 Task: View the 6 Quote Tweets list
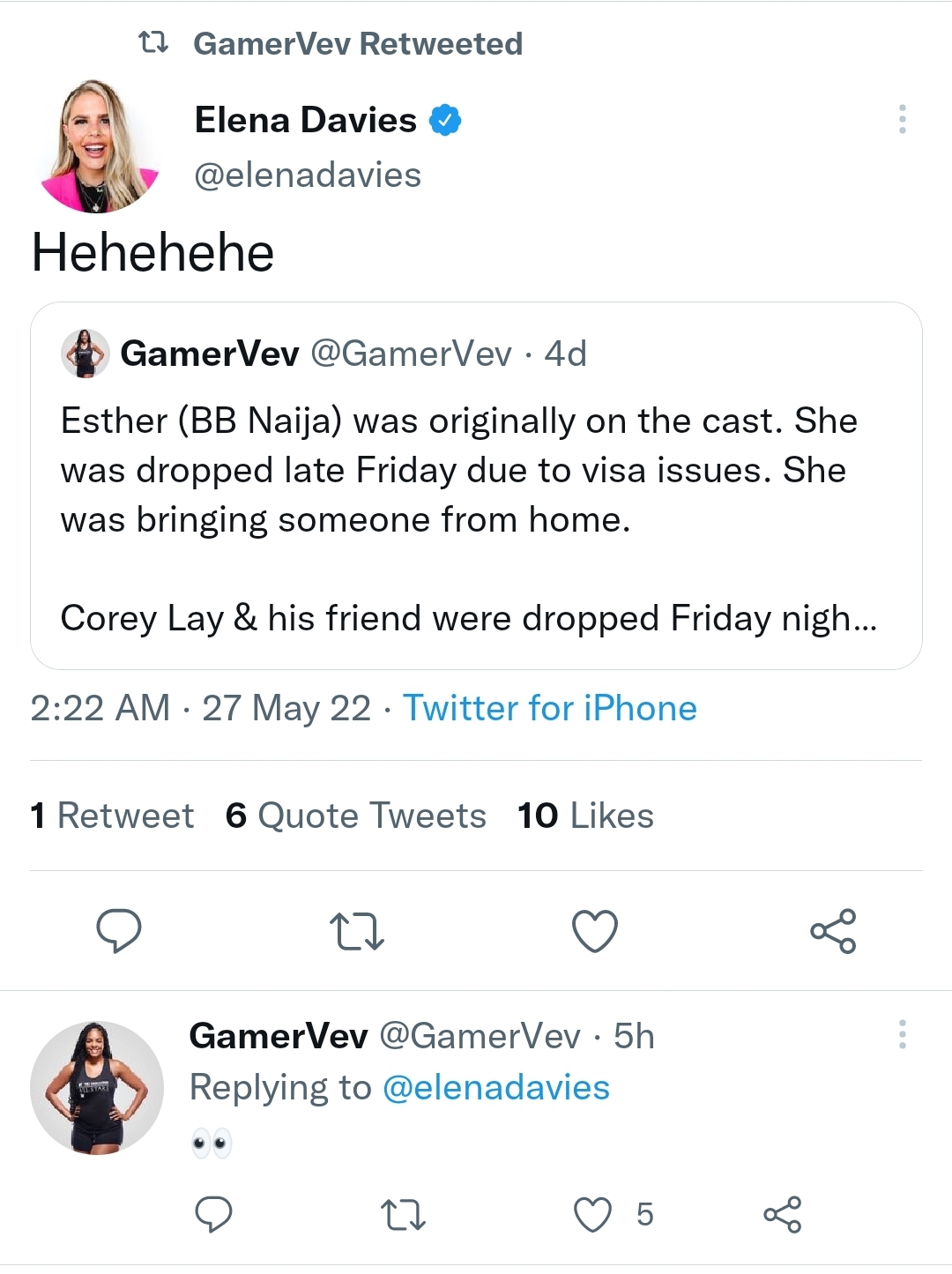356,816
